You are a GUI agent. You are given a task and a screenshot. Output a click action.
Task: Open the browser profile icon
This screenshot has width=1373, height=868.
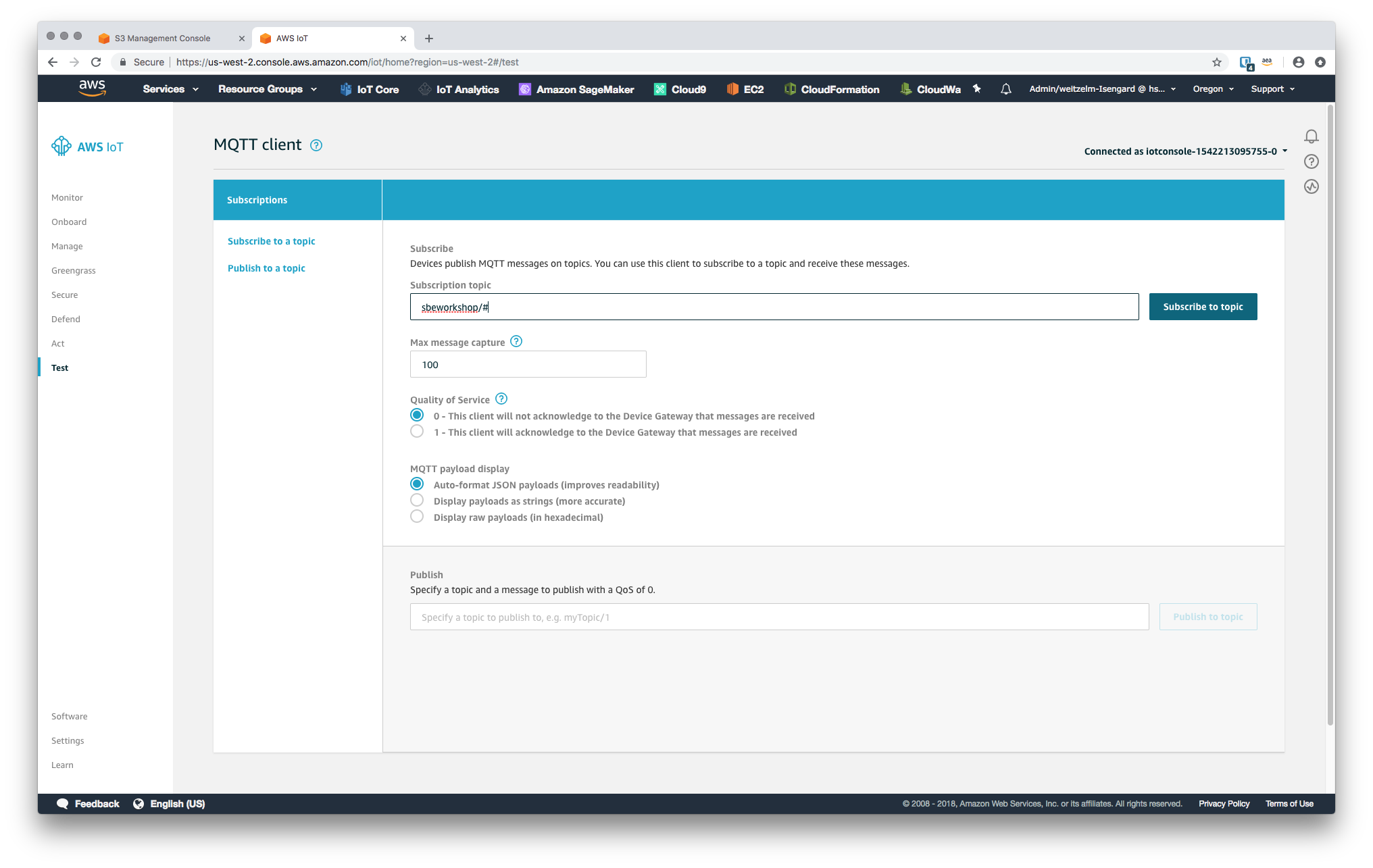pyautogui.click(x=1299, y=62)
